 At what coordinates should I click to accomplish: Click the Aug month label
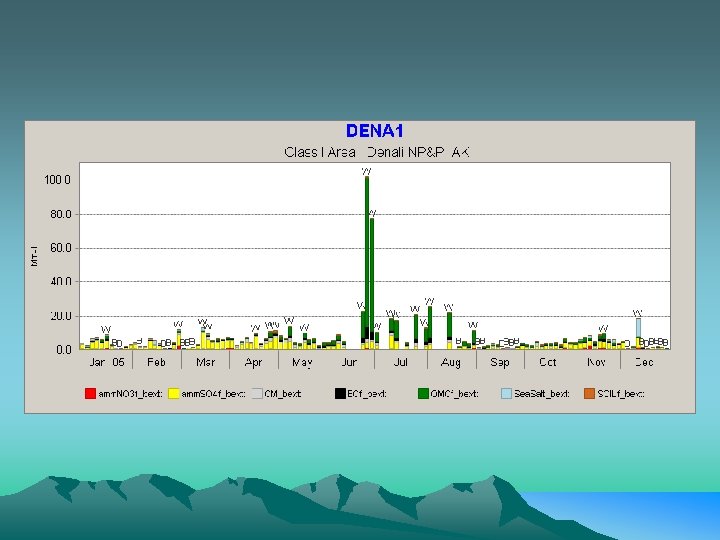450,362
